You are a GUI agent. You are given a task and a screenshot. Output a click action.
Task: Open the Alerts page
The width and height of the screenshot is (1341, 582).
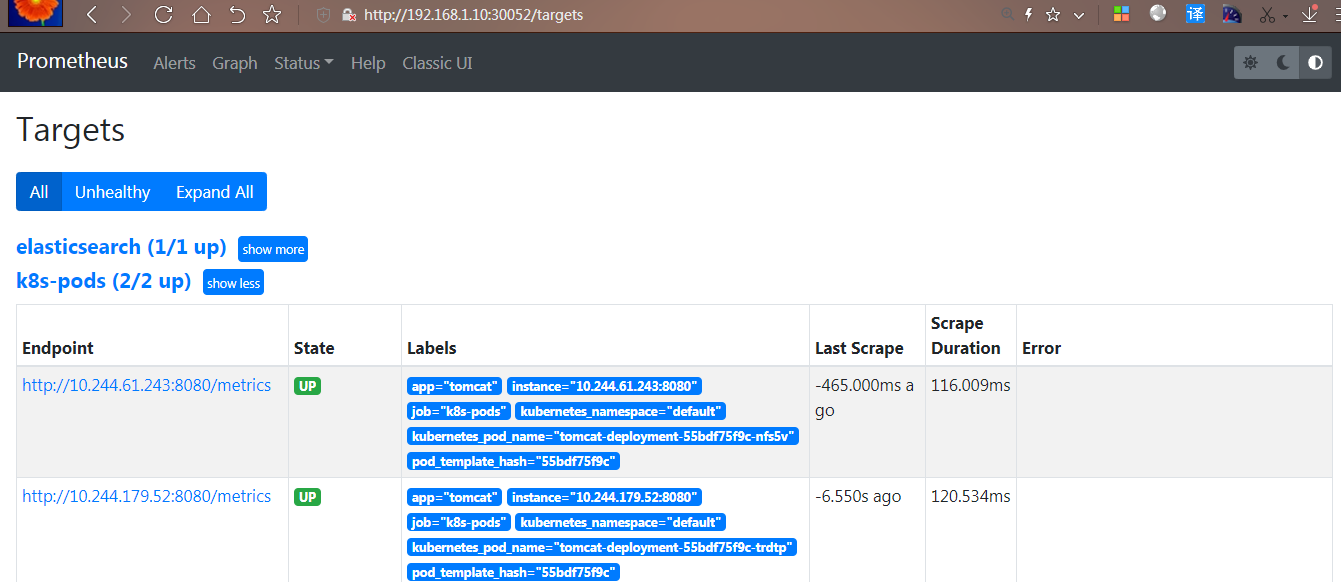(x=174, y=63)
